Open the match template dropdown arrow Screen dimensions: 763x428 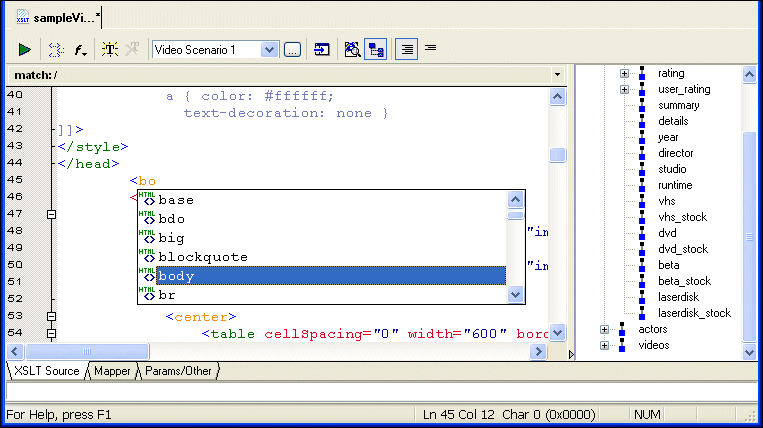tap(557, 75)
